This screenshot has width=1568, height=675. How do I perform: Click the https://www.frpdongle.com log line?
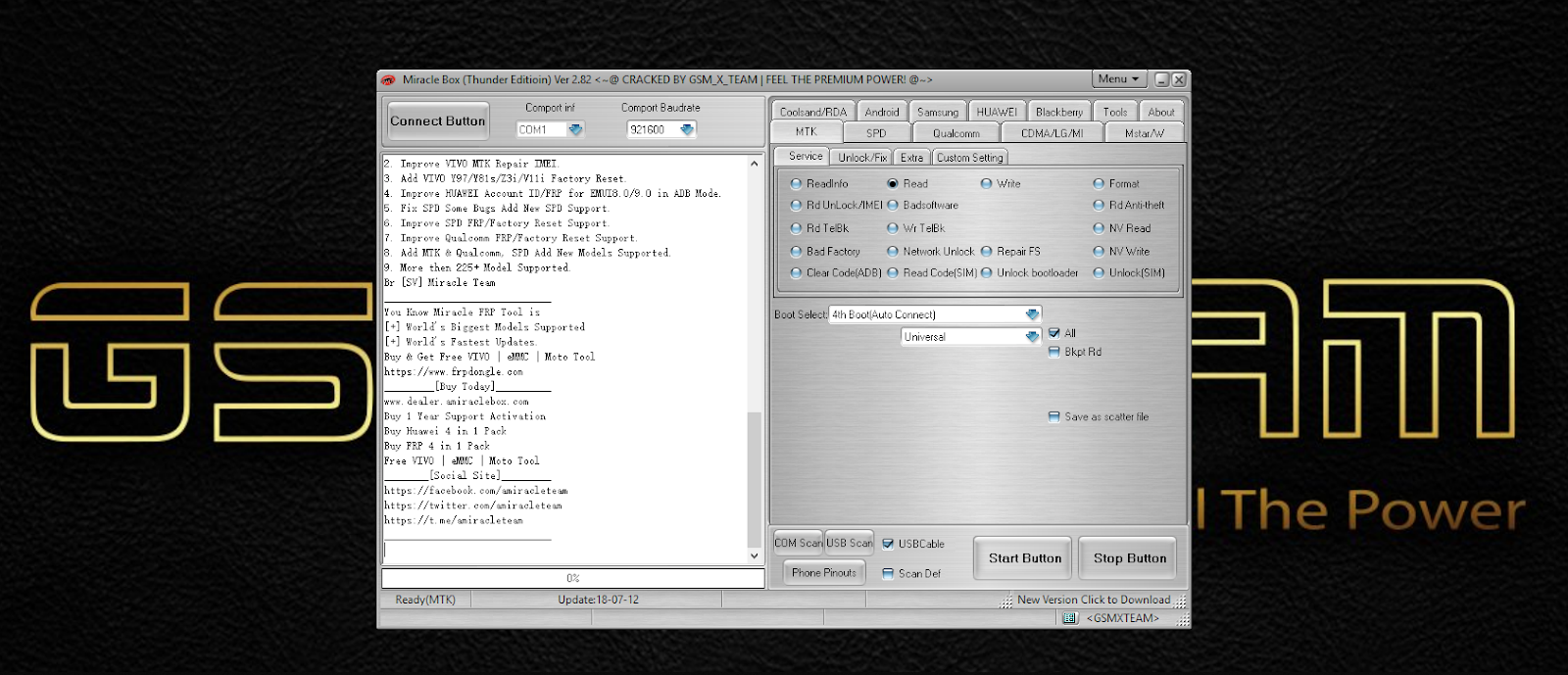pyautogui.click(x=454, y=372)
